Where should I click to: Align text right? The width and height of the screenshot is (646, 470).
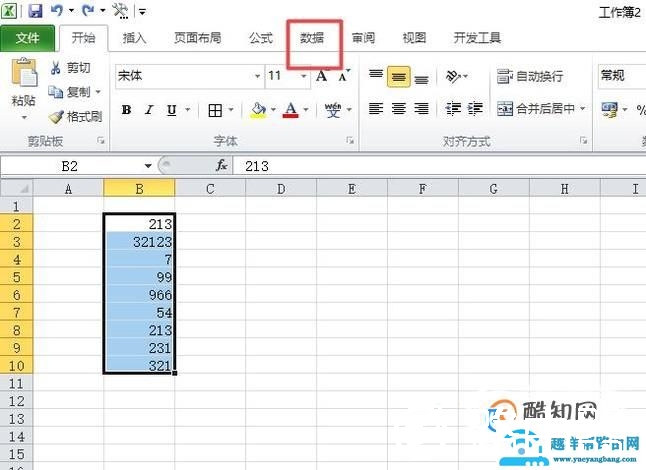[421, 109]
